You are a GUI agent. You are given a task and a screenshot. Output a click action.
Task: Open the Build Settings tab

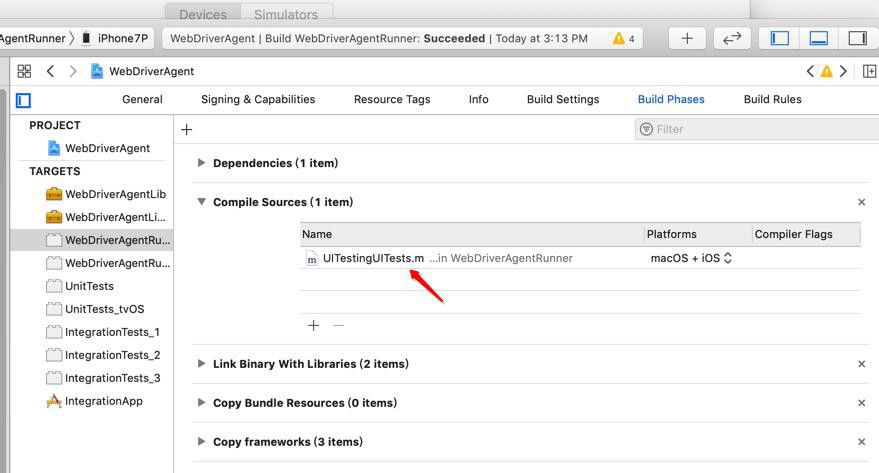coord(563,99)
